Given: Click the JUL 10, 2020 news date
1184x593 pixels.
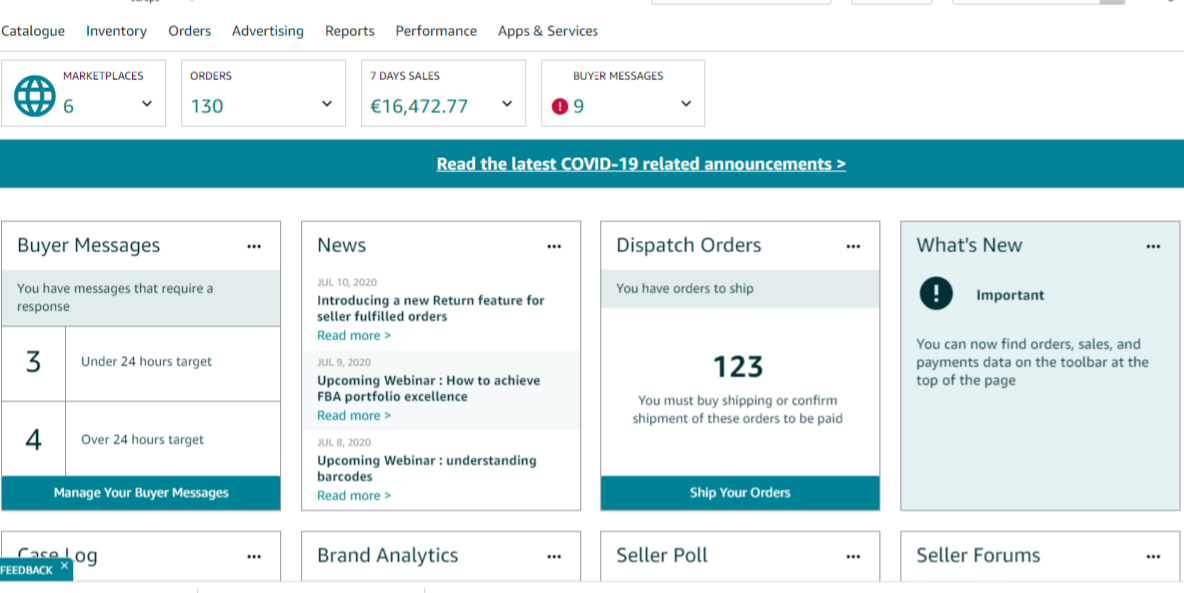Looking at the screenshot, I should click(347, 283).
